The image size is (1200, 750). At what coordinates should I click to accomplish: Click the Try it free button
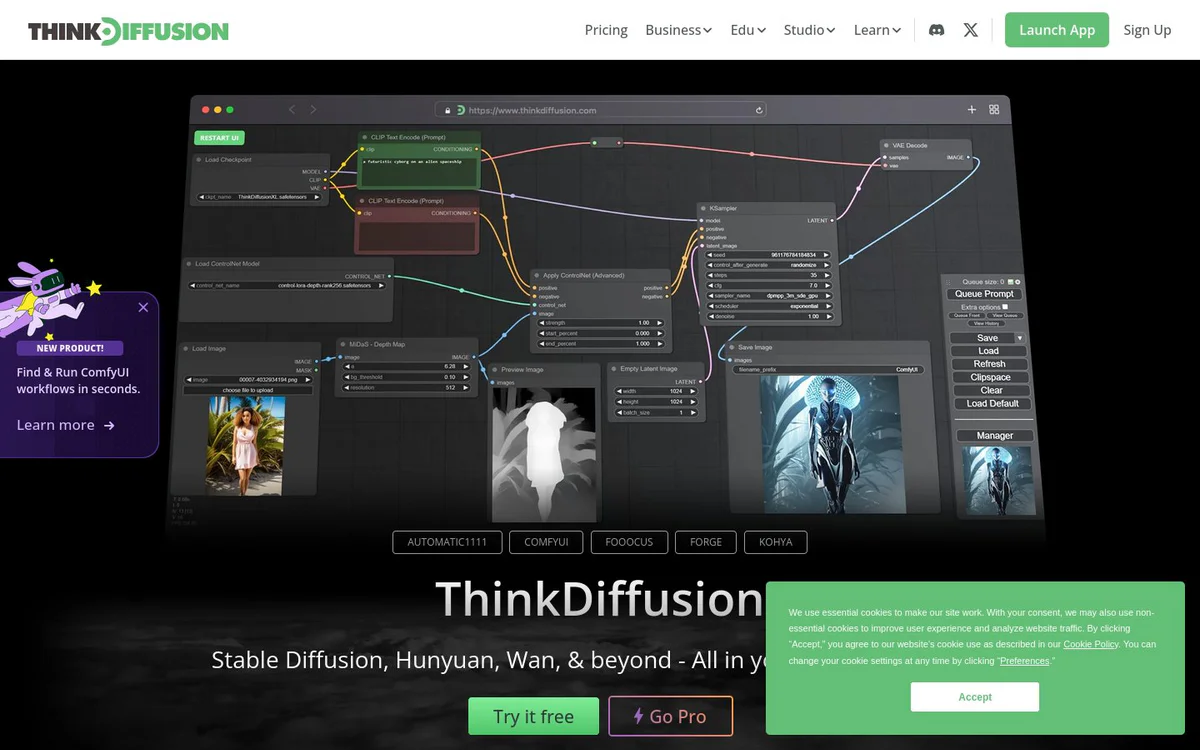(x=534, y=716)
